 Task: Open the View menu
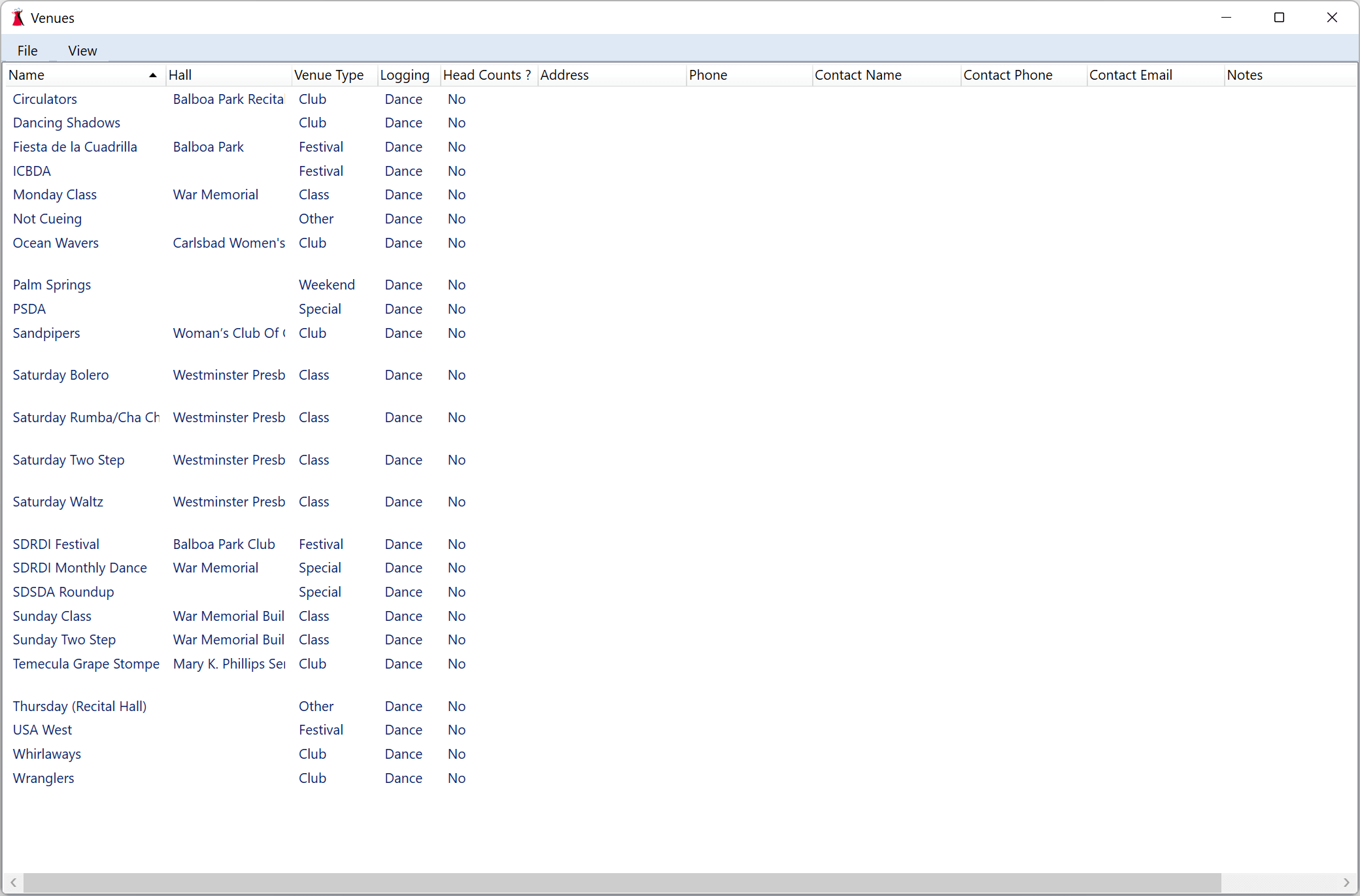[x=82, y=50]
